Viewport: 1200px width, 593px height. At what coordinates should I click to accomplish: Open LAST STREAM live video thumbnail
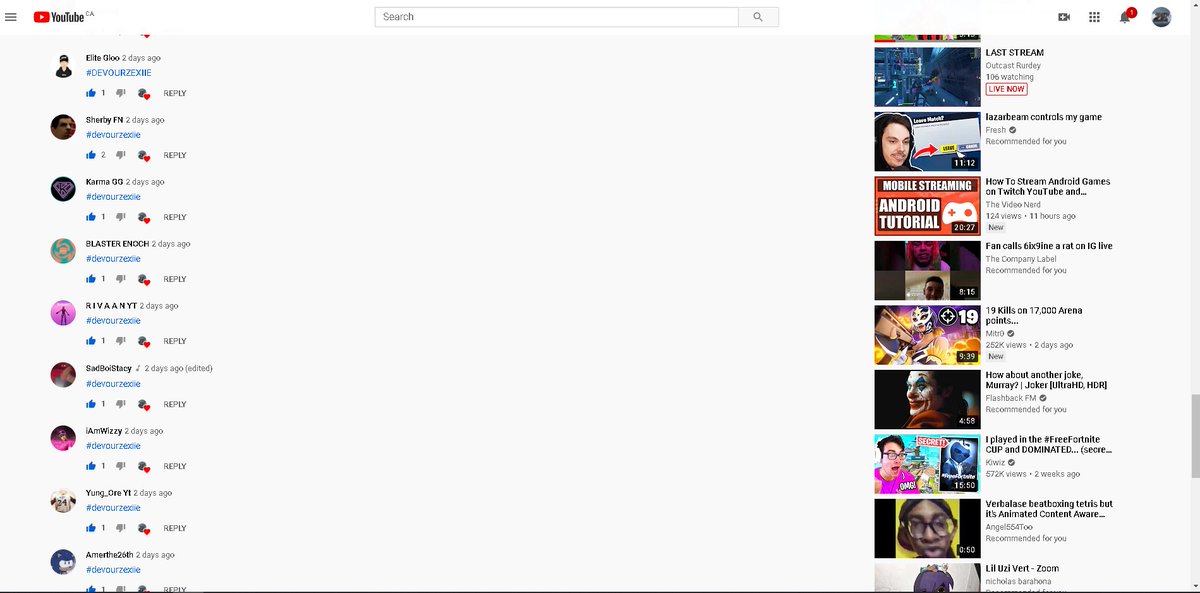click(x=926, y=77)
